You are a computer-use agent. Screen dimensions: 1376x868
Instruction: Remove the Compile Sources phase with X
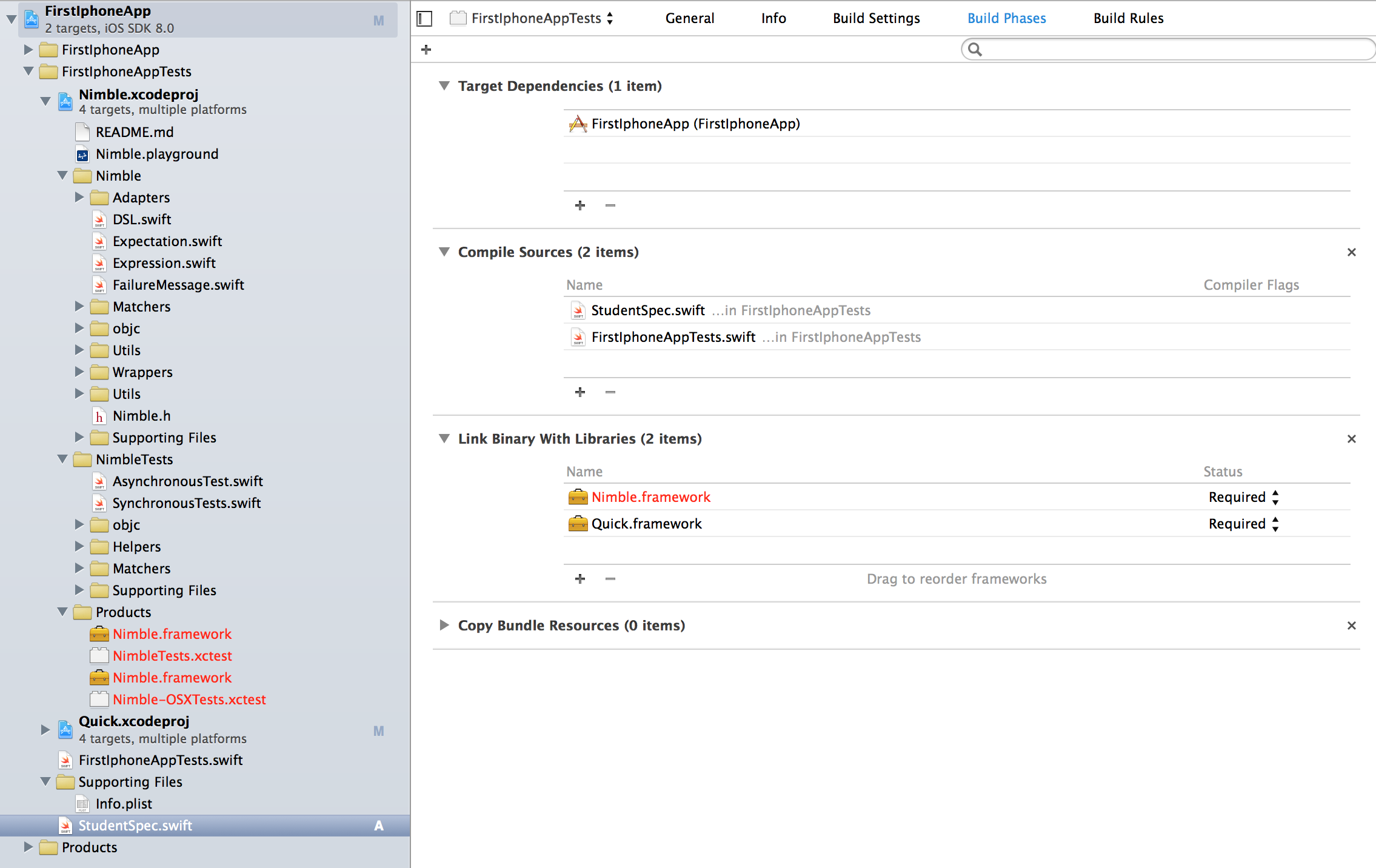(x=1351, y=252)
